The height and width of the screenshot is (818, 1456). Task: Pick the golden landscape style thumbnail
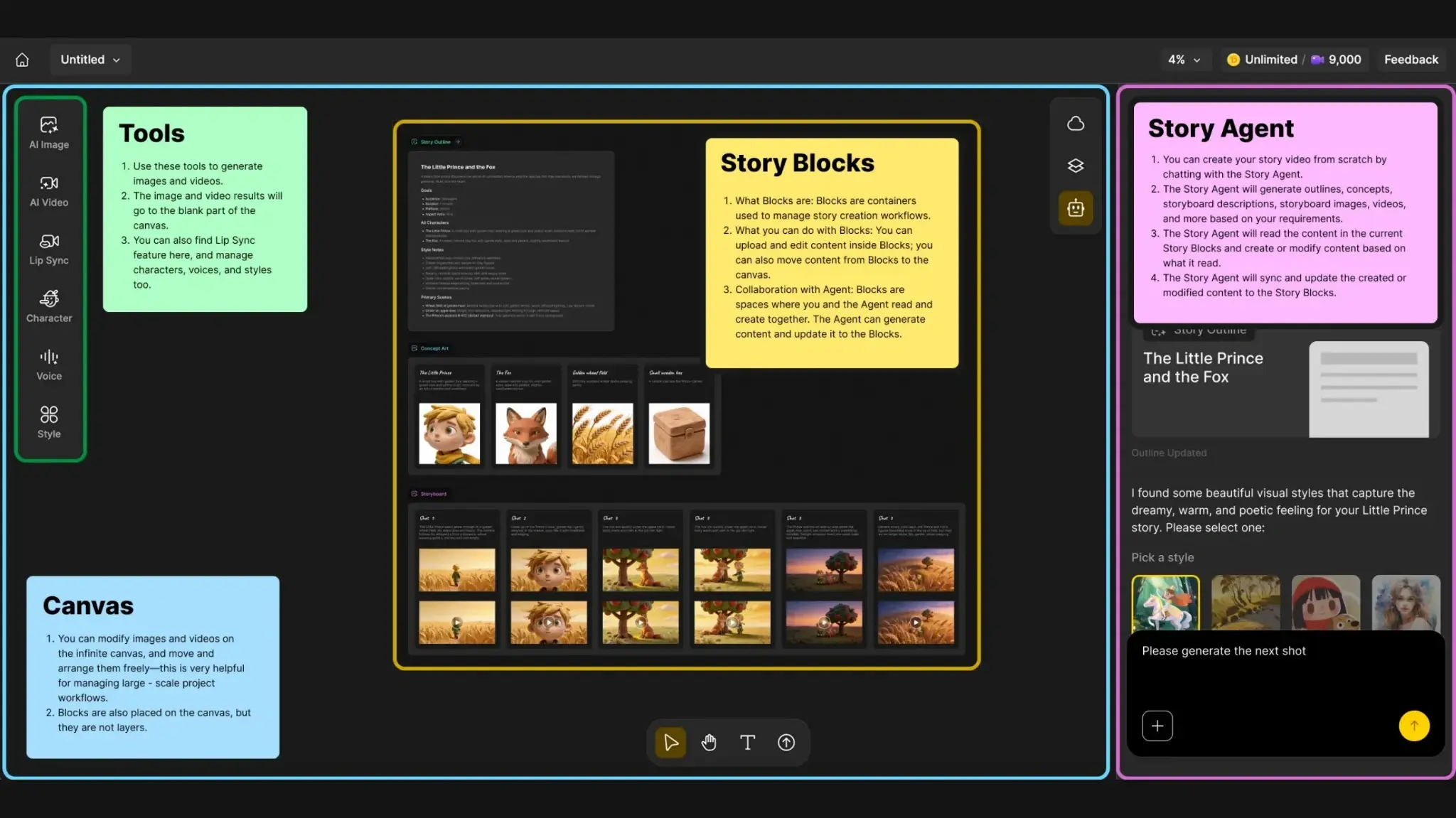click(1246, 603)
